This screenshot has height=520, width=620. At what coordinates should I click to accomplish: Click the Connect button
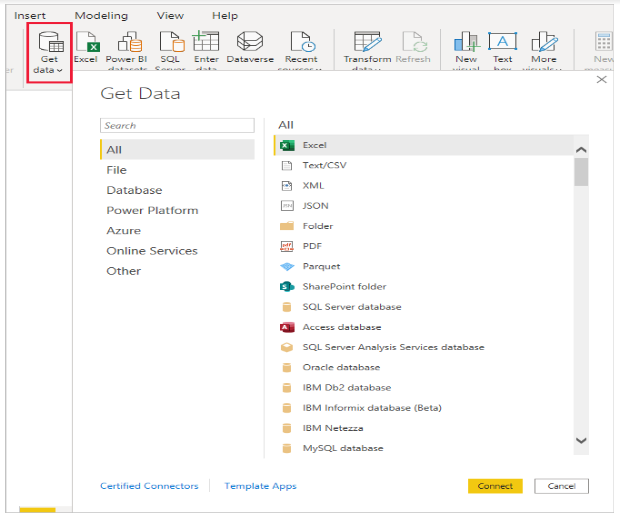(x=495, y=486)
